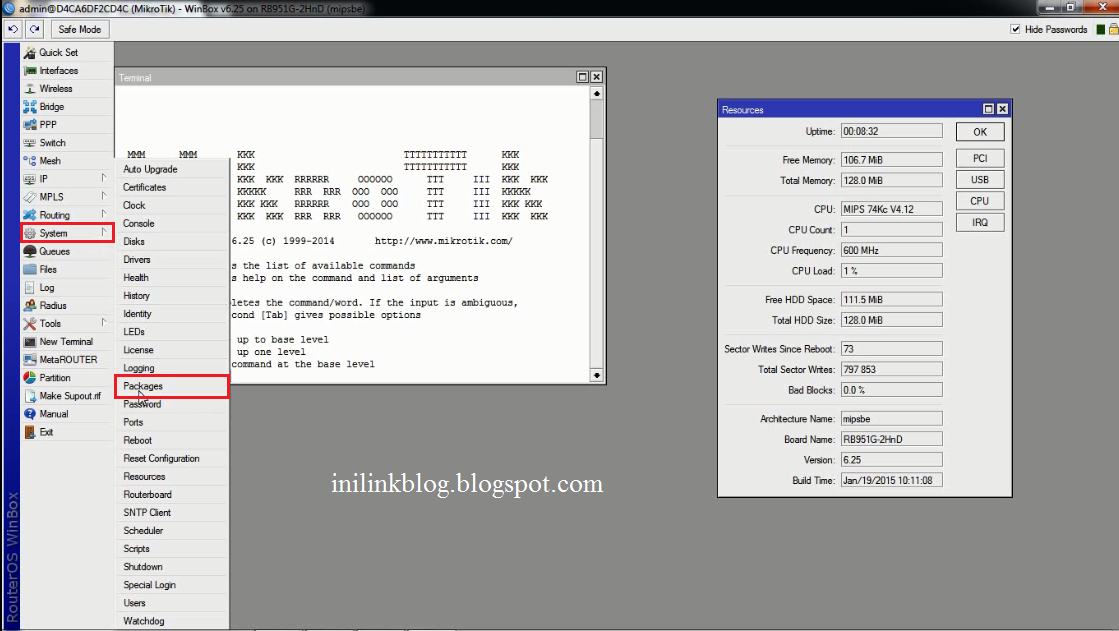Screen dimensions: 1119x631
Task: Click the WinBox title bar app icon
Action: pos(9,9)
